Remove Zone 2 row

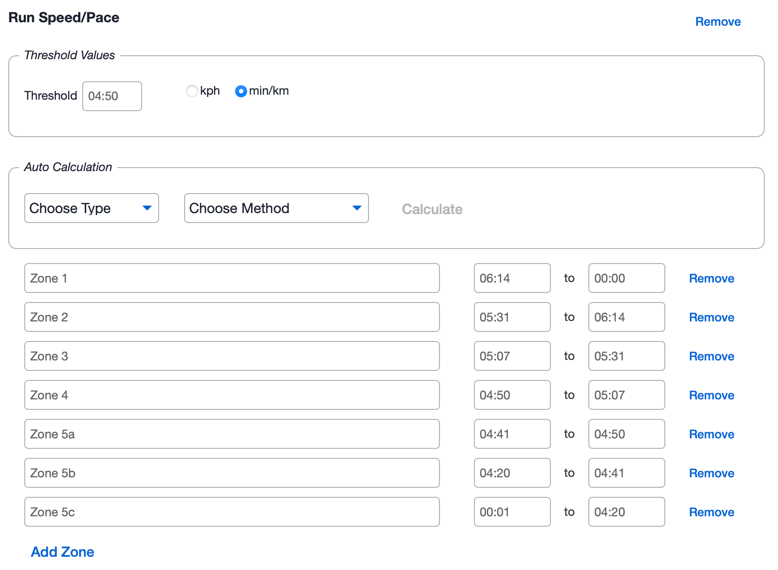tap(712, 317)
